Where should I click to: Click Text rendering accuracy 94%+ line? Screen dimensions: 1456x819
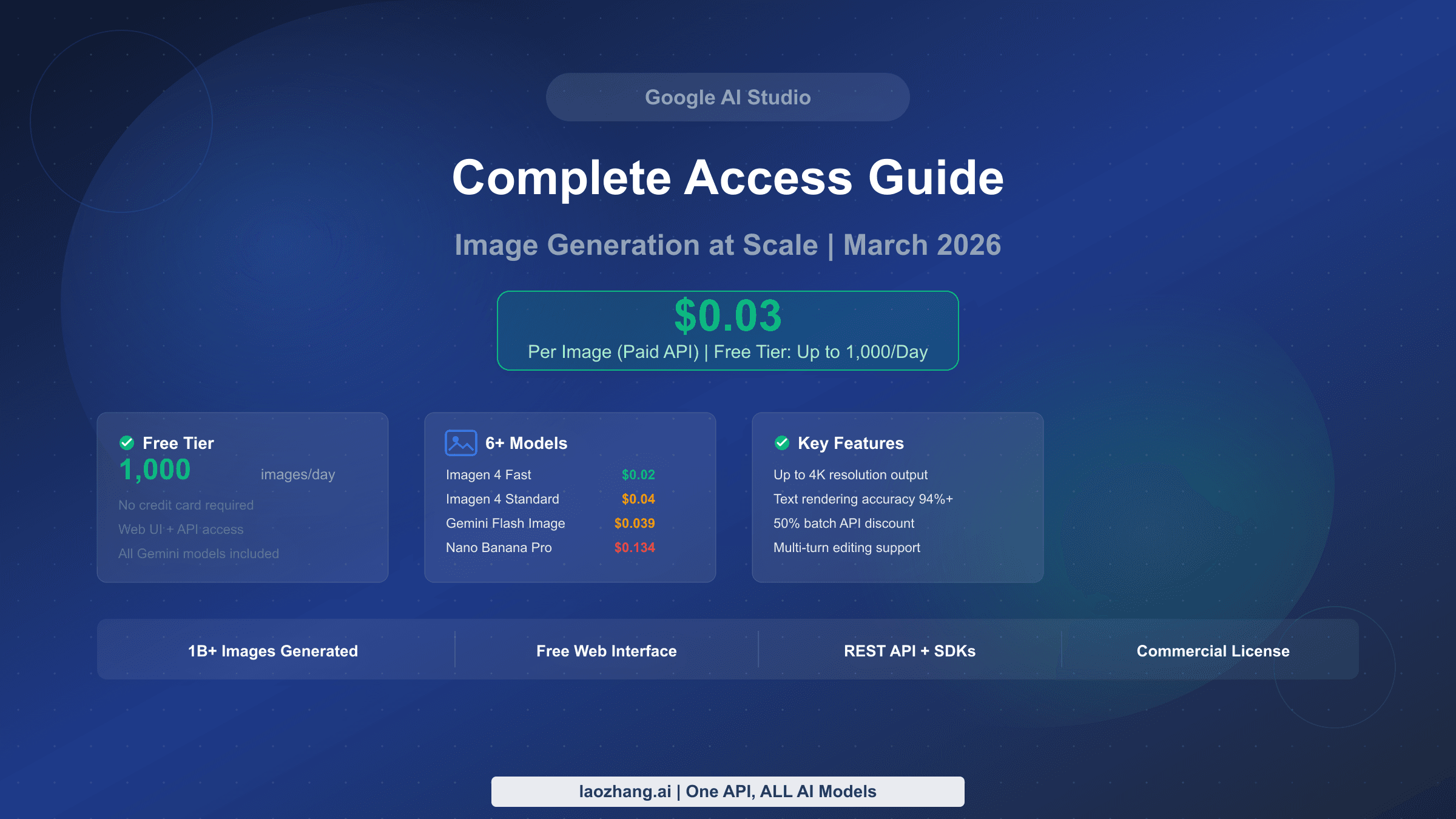(863, 499)
